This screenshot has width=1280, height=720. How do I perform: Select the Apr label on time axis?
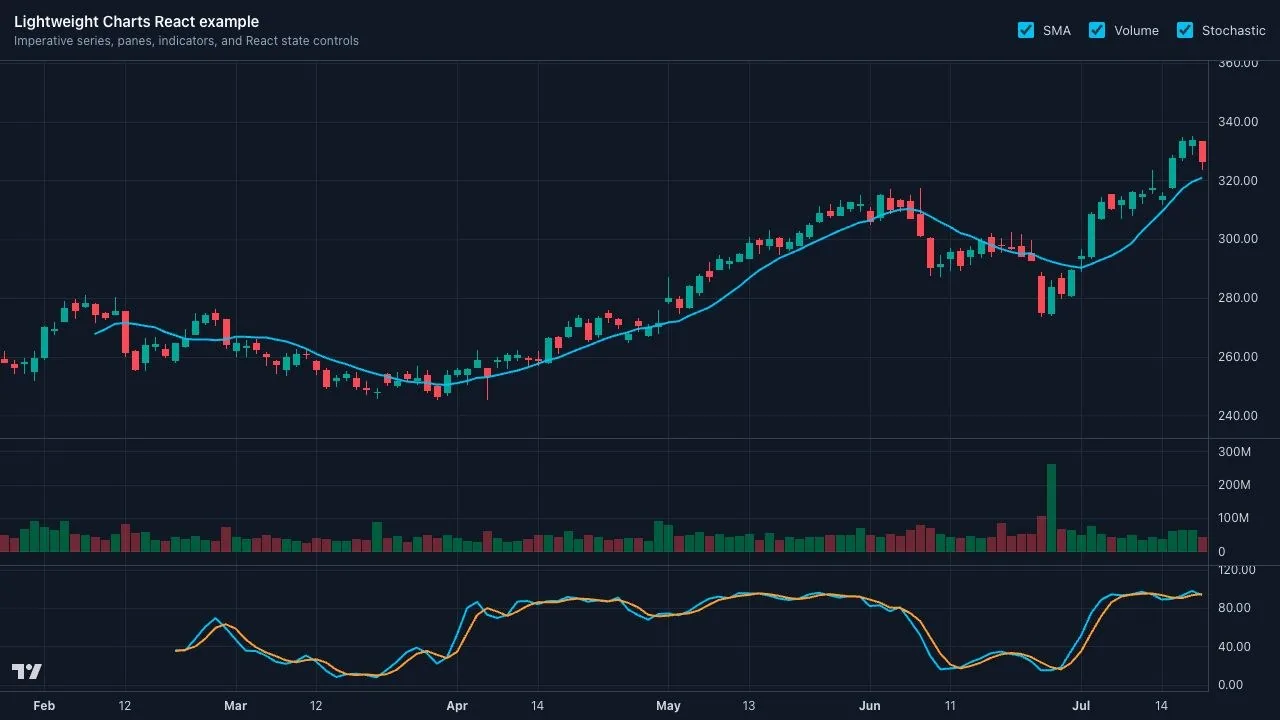tap(457, 706)
